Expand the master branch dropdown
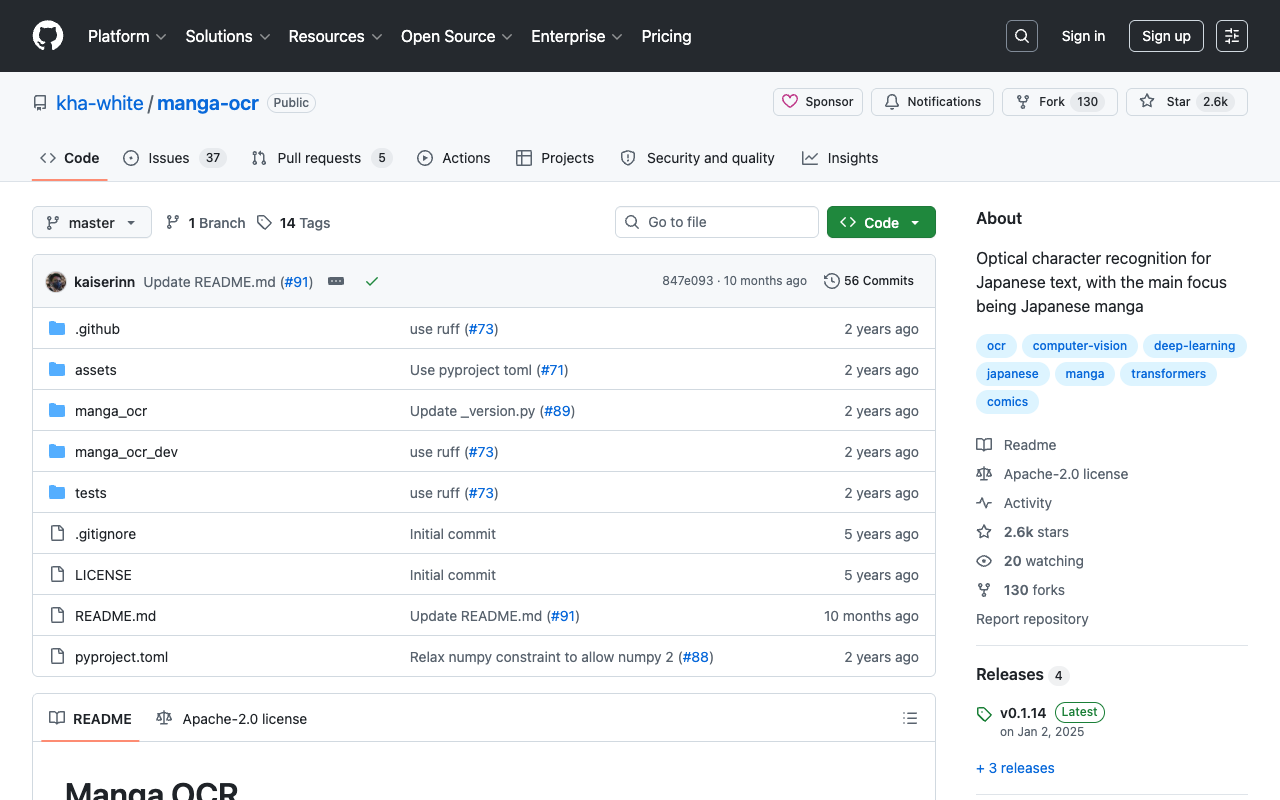Image resolution: width=1280 pixels, height=800 pixels. tap(92, 222)
